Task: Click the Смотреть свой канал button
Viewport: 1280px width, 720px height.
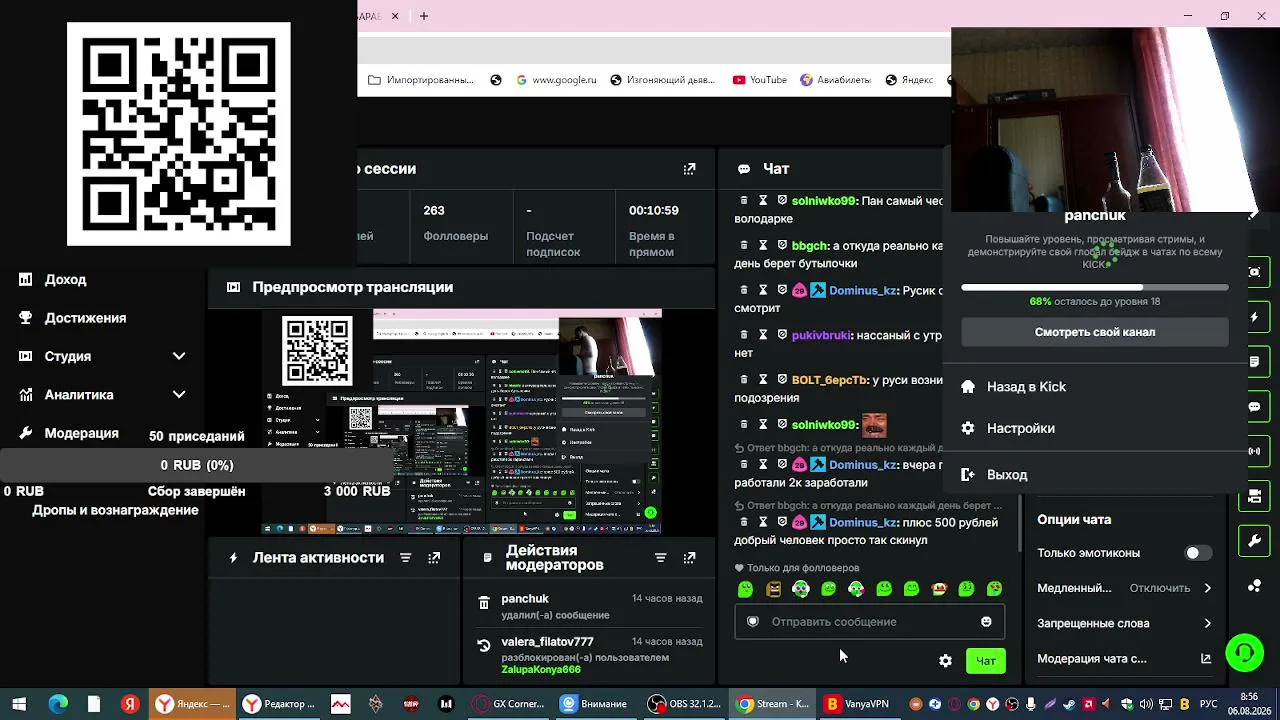Action: [x=1095, y=332]
